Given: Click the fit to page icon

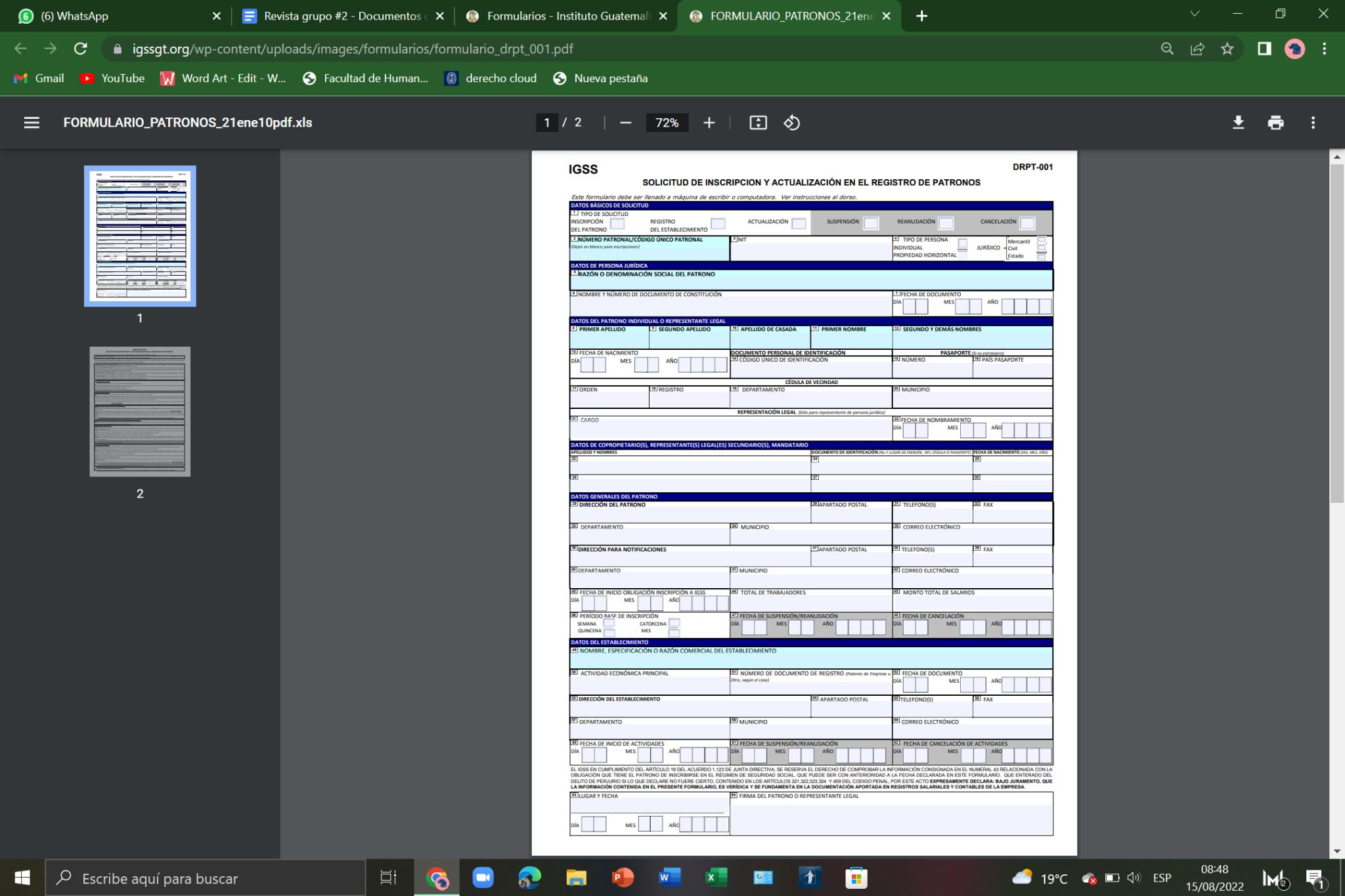Looking at the screenshot, I should tap(758, 123).
